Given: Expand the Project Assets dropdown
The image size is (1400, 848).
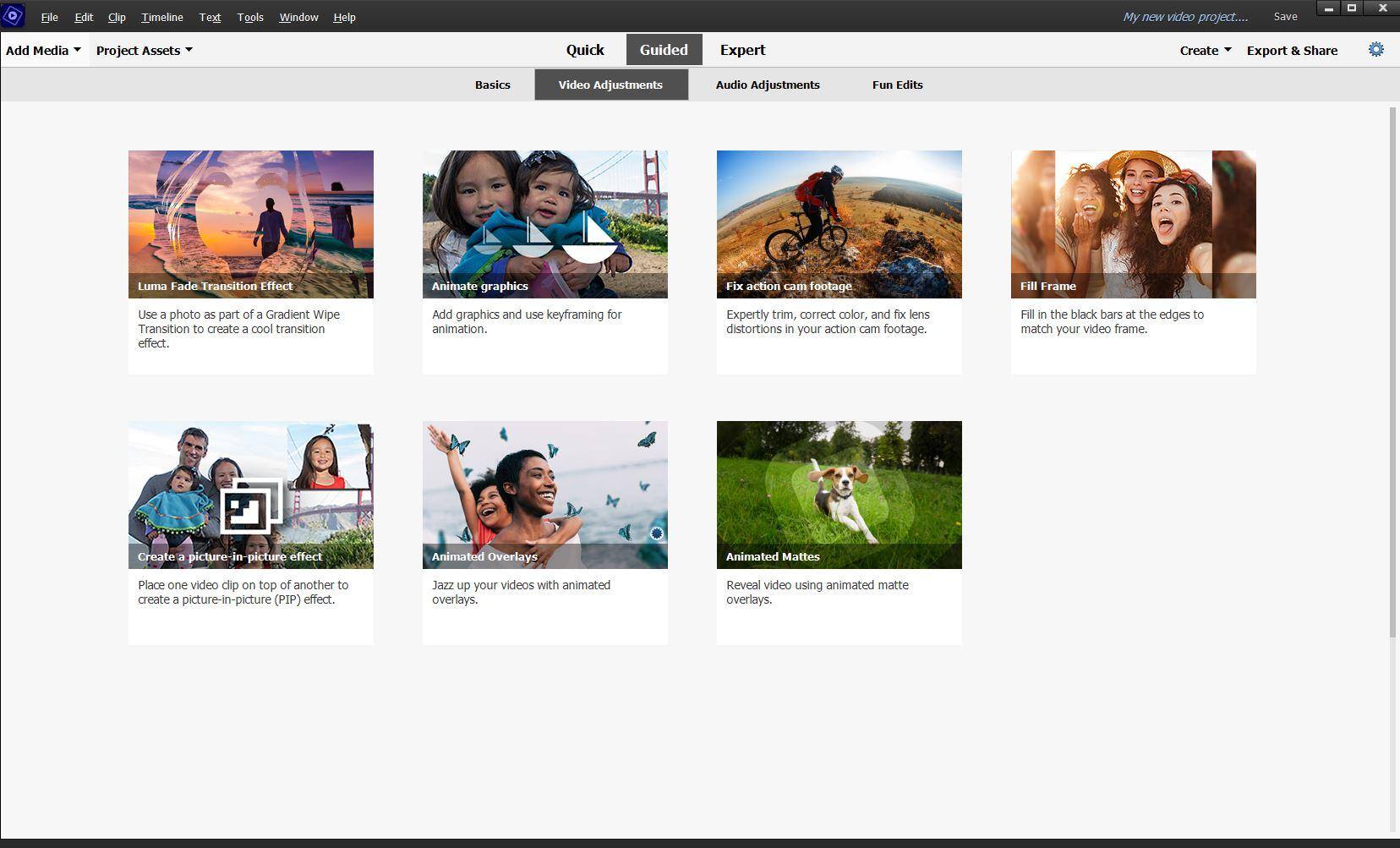Looking at the screenshot, I should [x=144, y=51].
